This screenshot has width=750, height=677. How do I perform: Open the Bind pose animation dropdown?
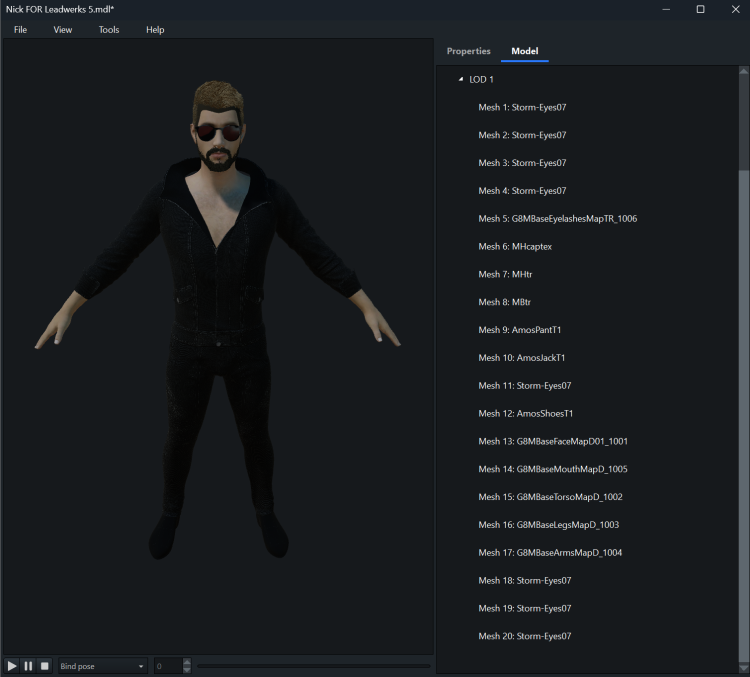[102, 666]
